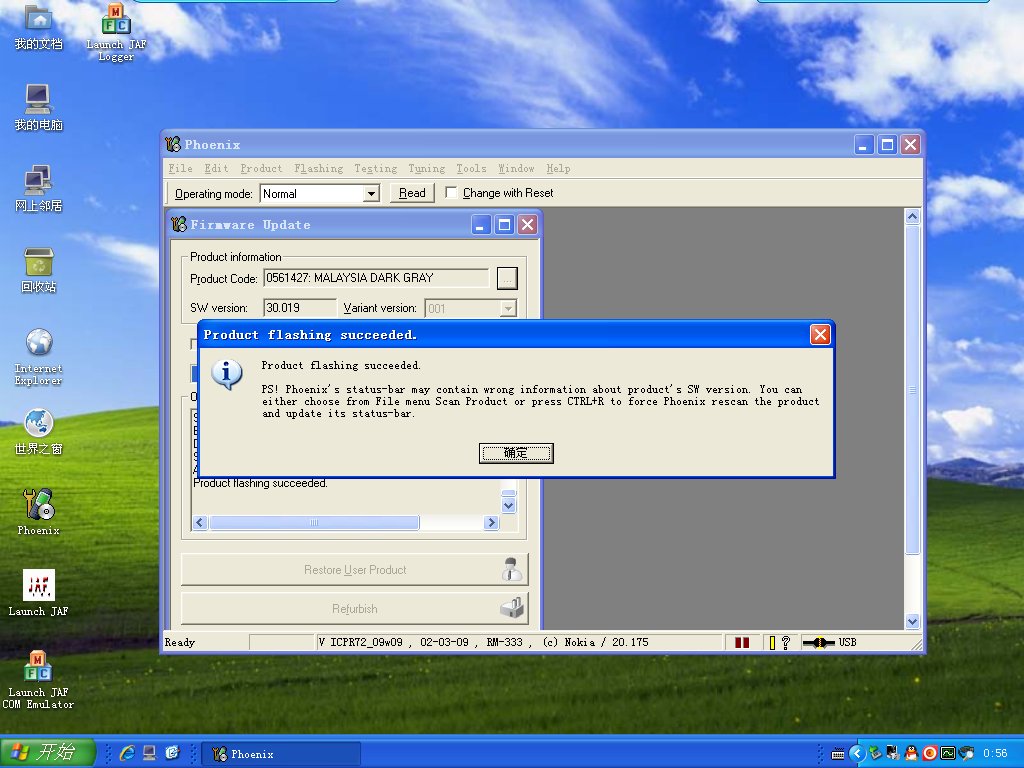Select Internet Explorer desktop icon
Viewport: 1024px width, 768px height.
click(x=38, y=357)
